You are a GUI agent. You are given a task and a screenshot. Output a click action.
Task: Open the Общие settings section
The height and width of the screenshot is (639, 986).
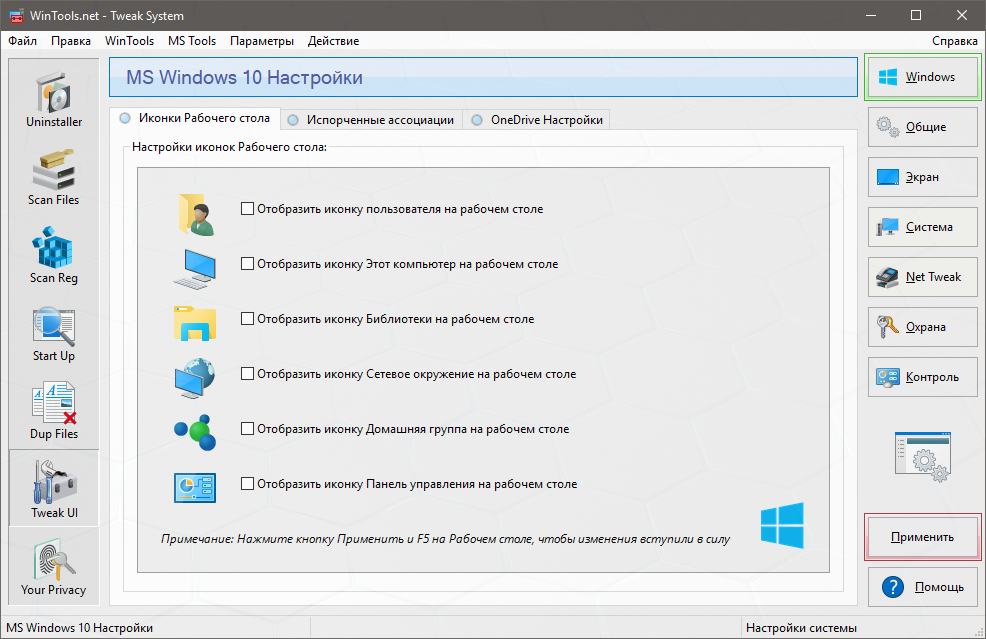(922, 127)
